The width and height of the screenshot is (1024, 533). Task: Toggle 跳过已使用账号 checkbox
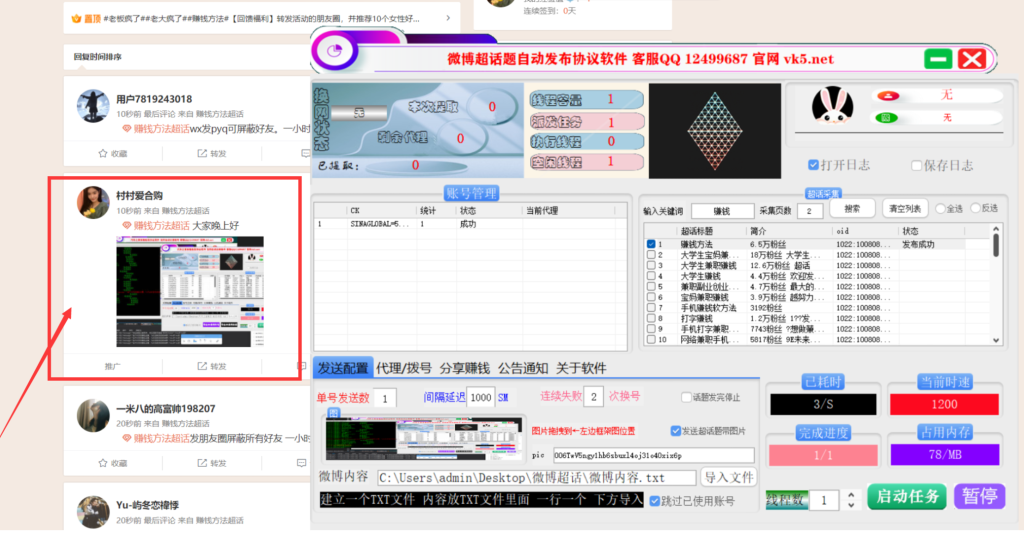(653, 501)
